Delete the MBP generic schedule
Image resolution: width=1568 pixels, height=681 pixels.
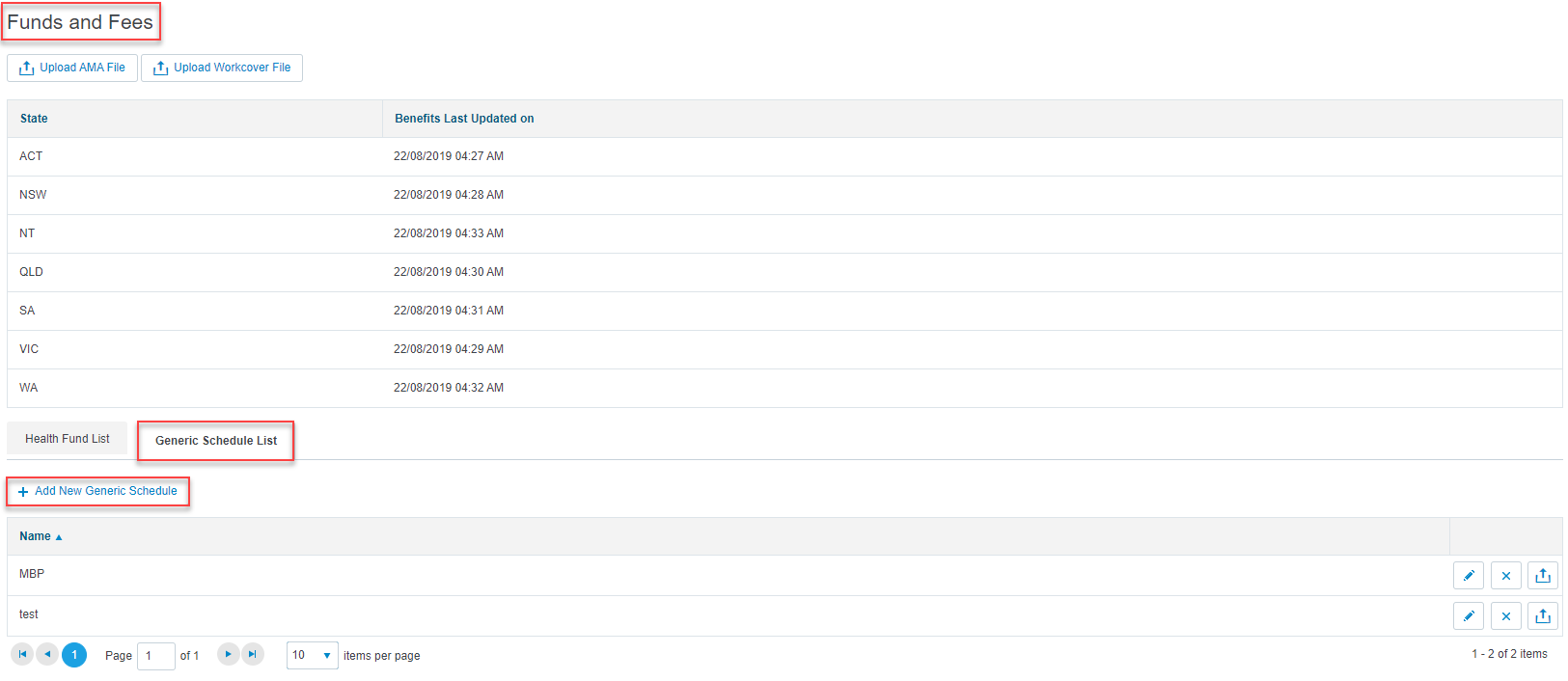tap(1505, 575)
